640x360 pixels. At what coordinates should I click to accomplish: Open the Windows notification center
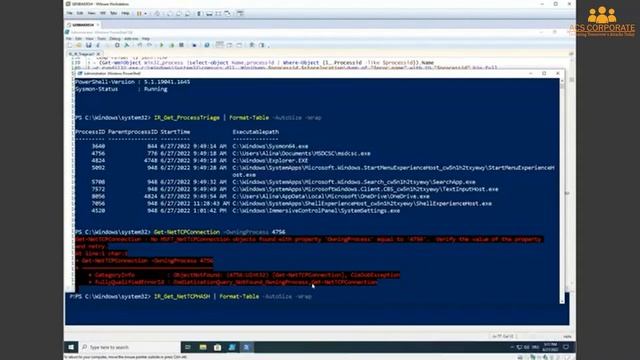tap(566, 347)
